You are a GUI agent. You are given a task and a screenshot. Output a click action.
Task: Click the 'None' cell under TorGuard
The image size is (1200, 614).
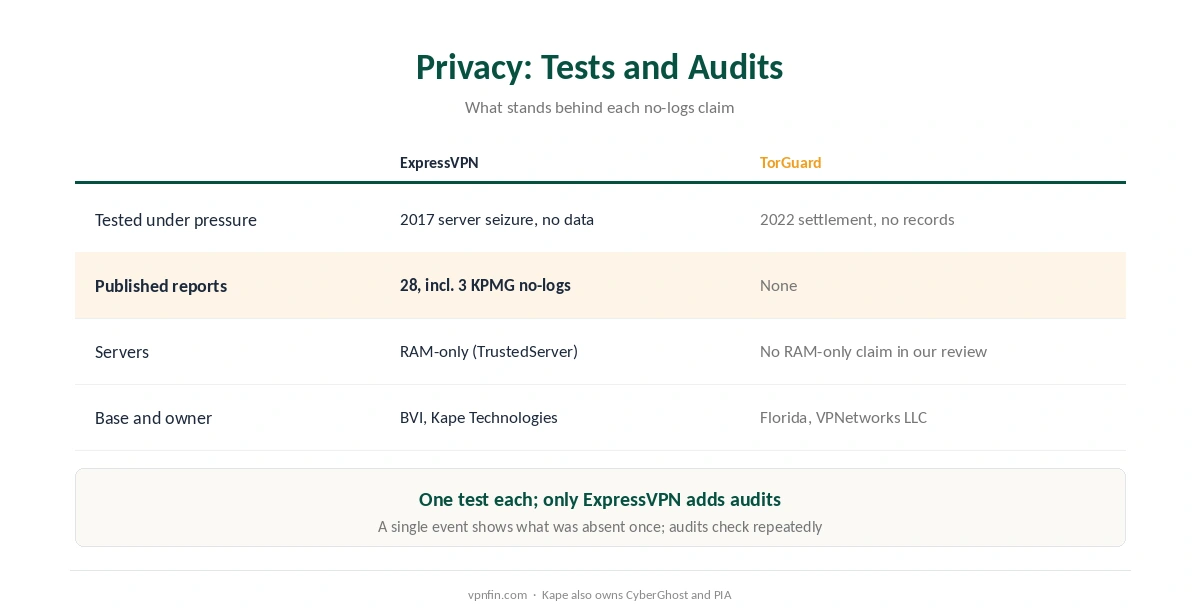tap(778, 285)
